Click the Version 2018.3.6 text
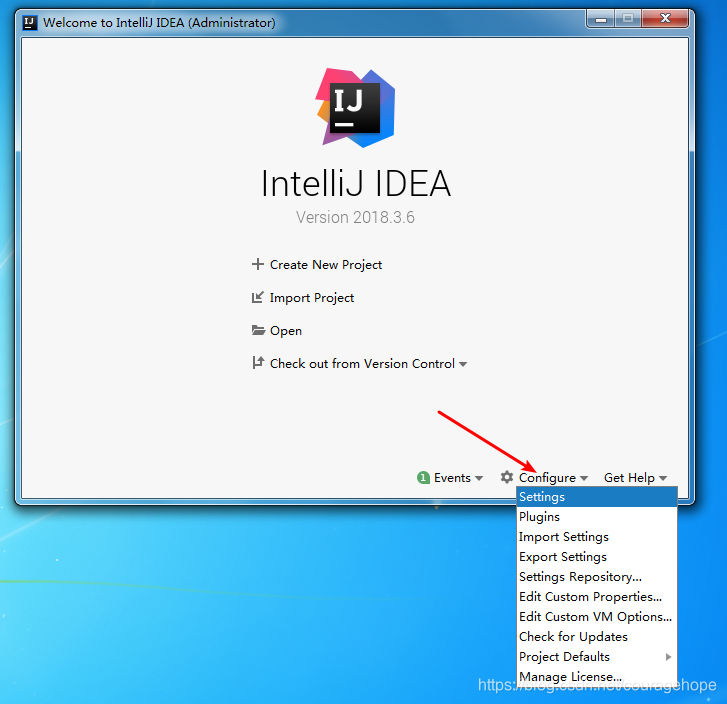Viewport: 727px width, 704px height. (x=355, y=217)
